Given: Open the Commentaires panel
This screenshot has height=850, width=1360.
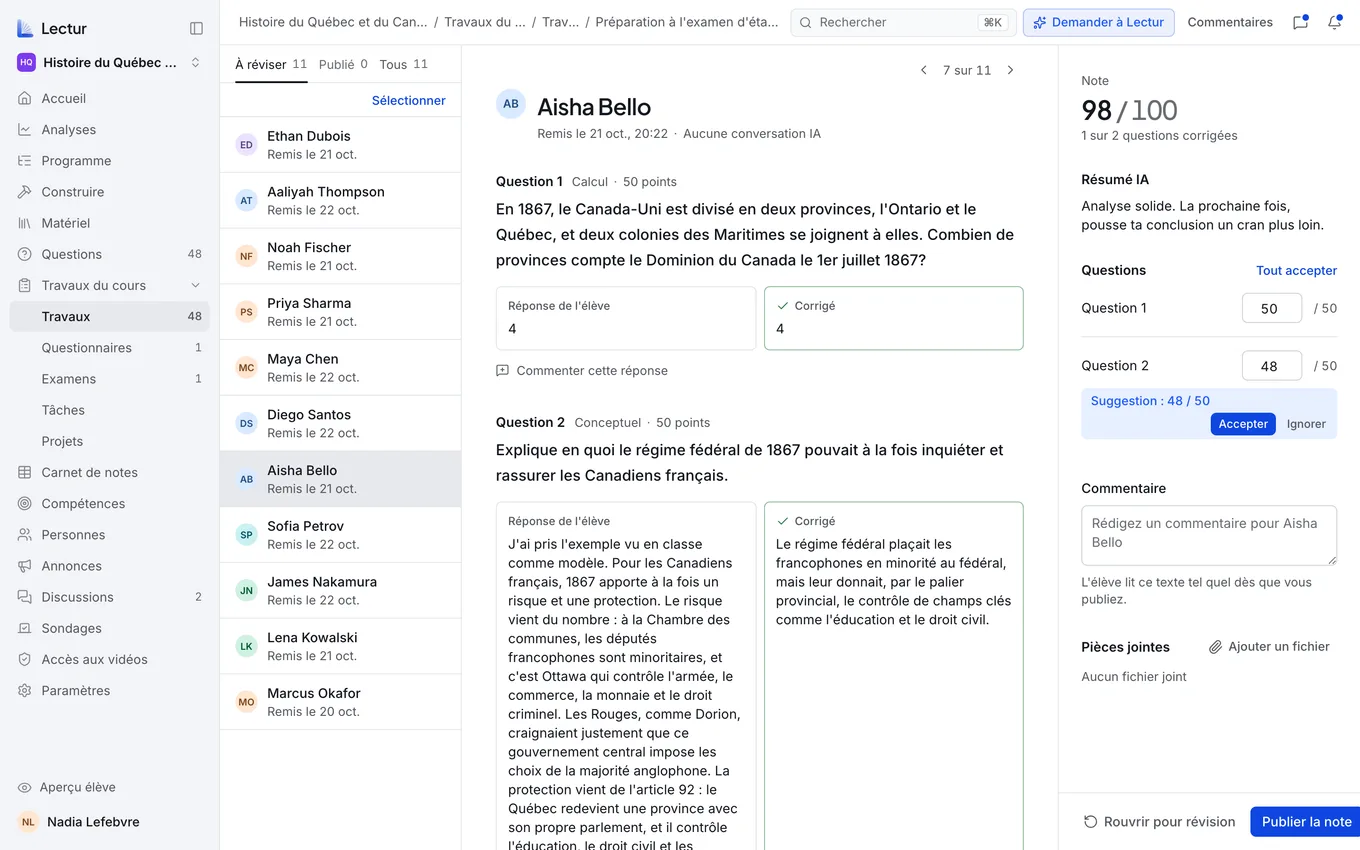Looking at the screenshot, I should click(x=1230, y=22).
